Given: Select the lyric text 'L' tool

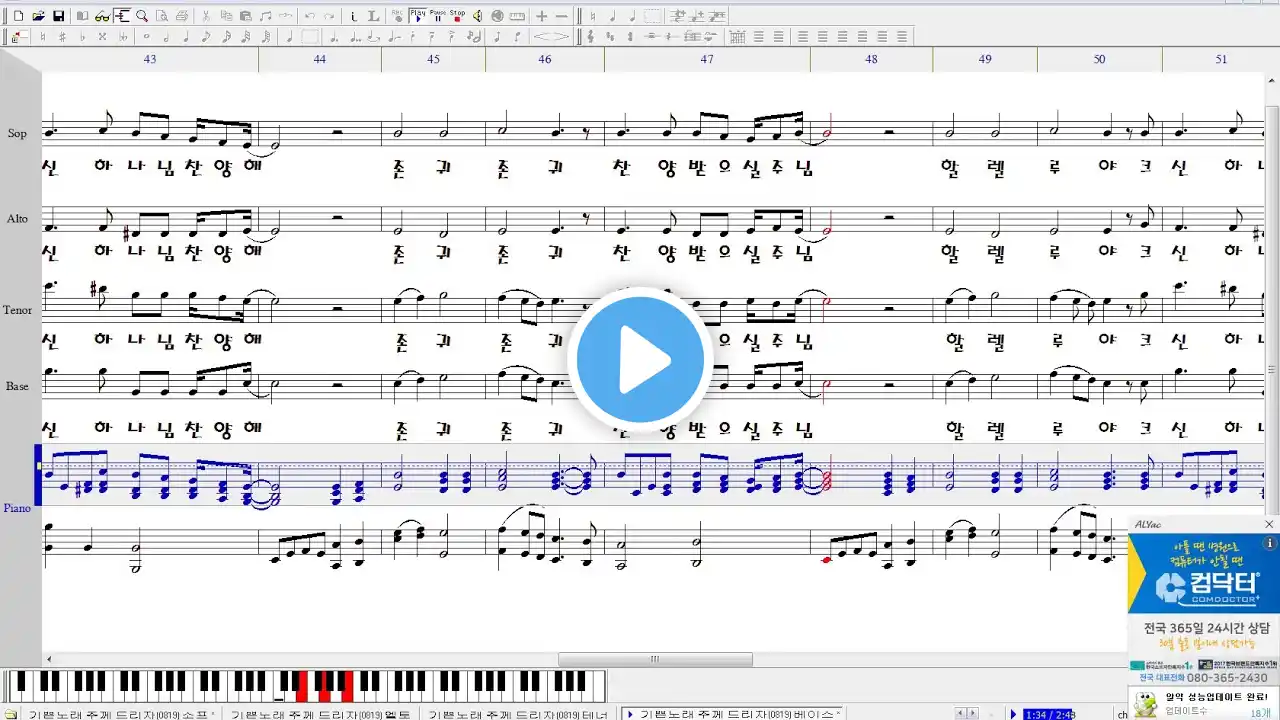Looking at the screenshot, I should point(373,16).
